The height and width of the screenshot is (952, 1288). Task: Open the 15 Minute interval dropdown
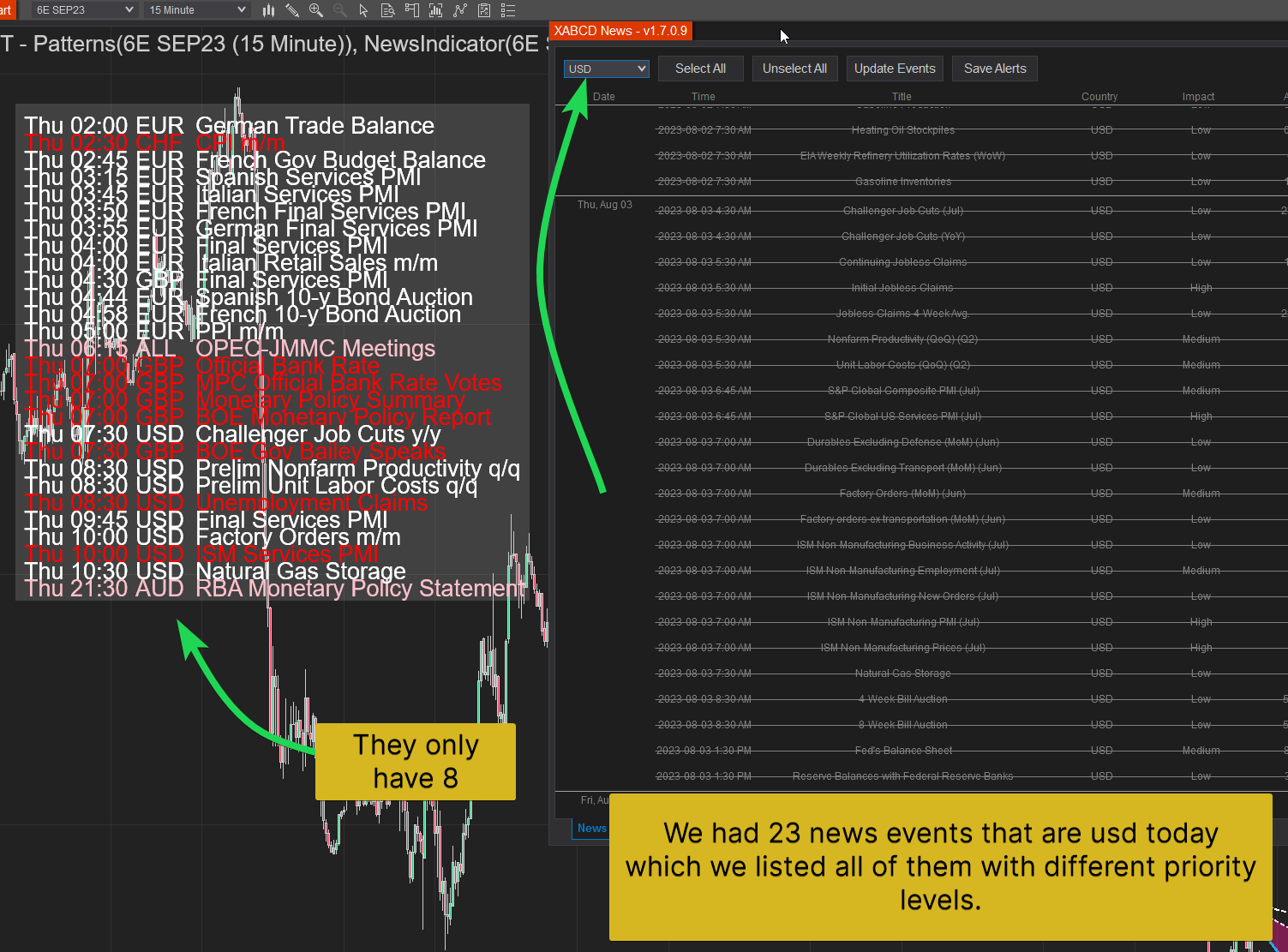(x=195, y=9)
